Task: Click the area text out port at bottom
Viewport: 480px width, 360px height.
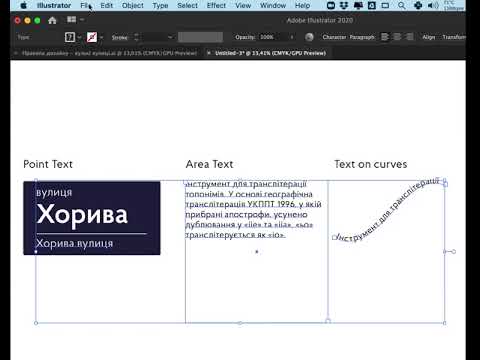Action: (x=328, y=321)
